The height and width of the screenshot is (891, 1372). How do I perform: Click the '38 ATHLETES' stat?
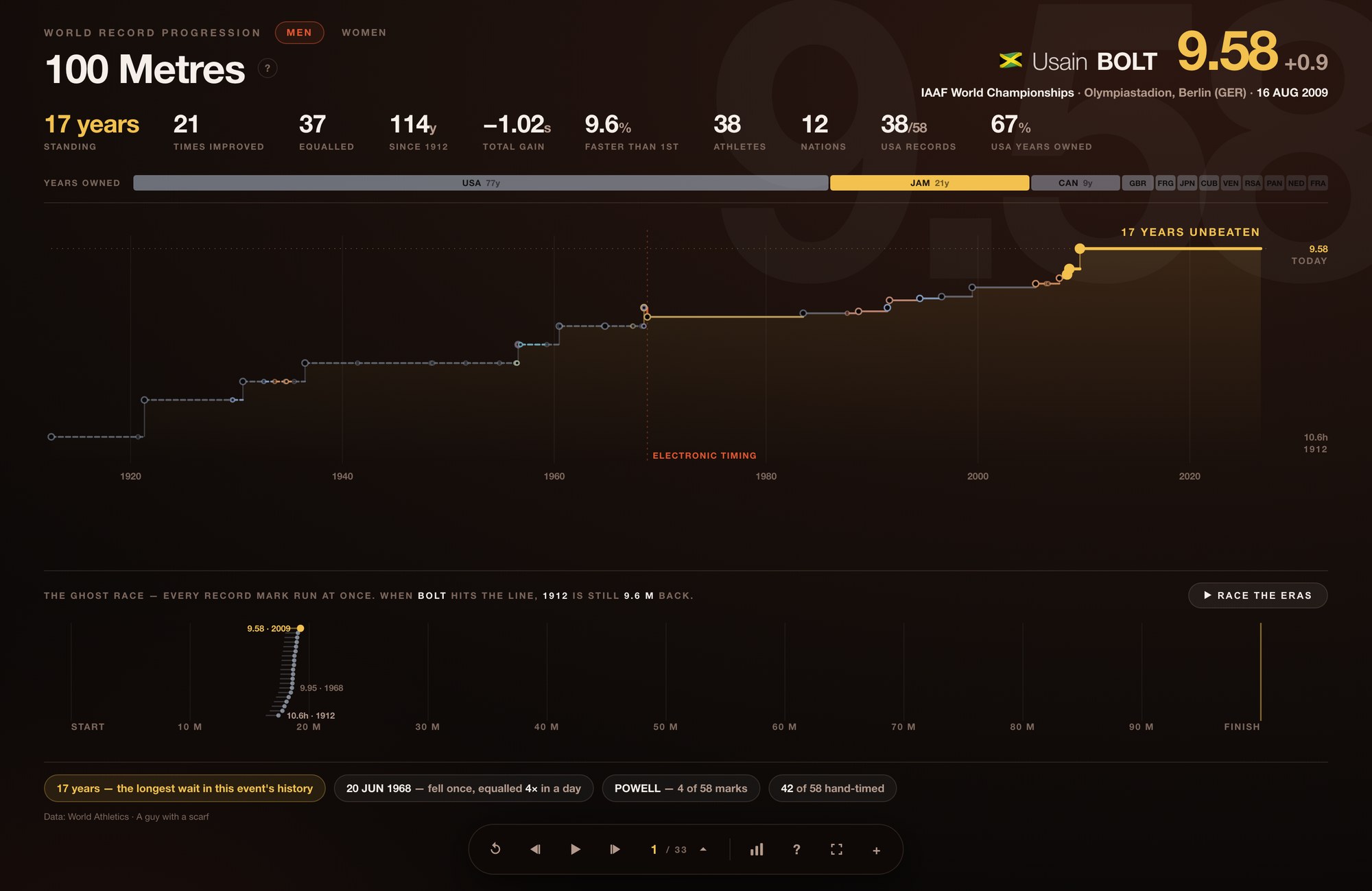740,132
